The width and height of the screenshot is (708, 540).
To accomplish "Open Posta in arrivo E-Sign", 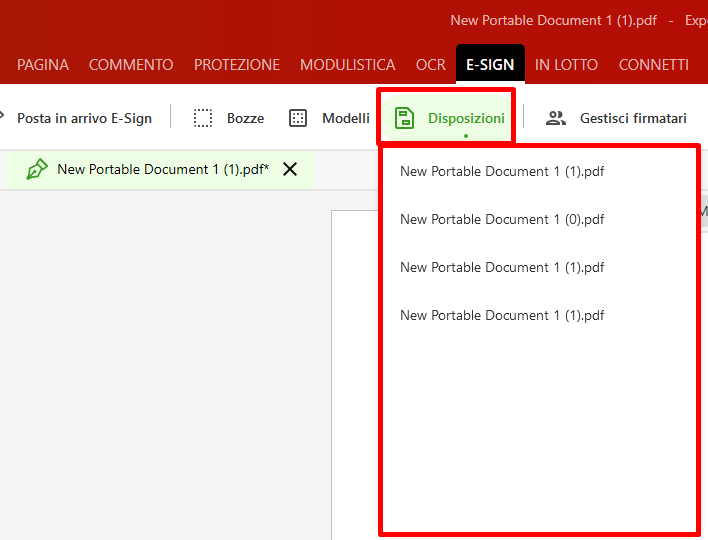I will tap(84, 118).
